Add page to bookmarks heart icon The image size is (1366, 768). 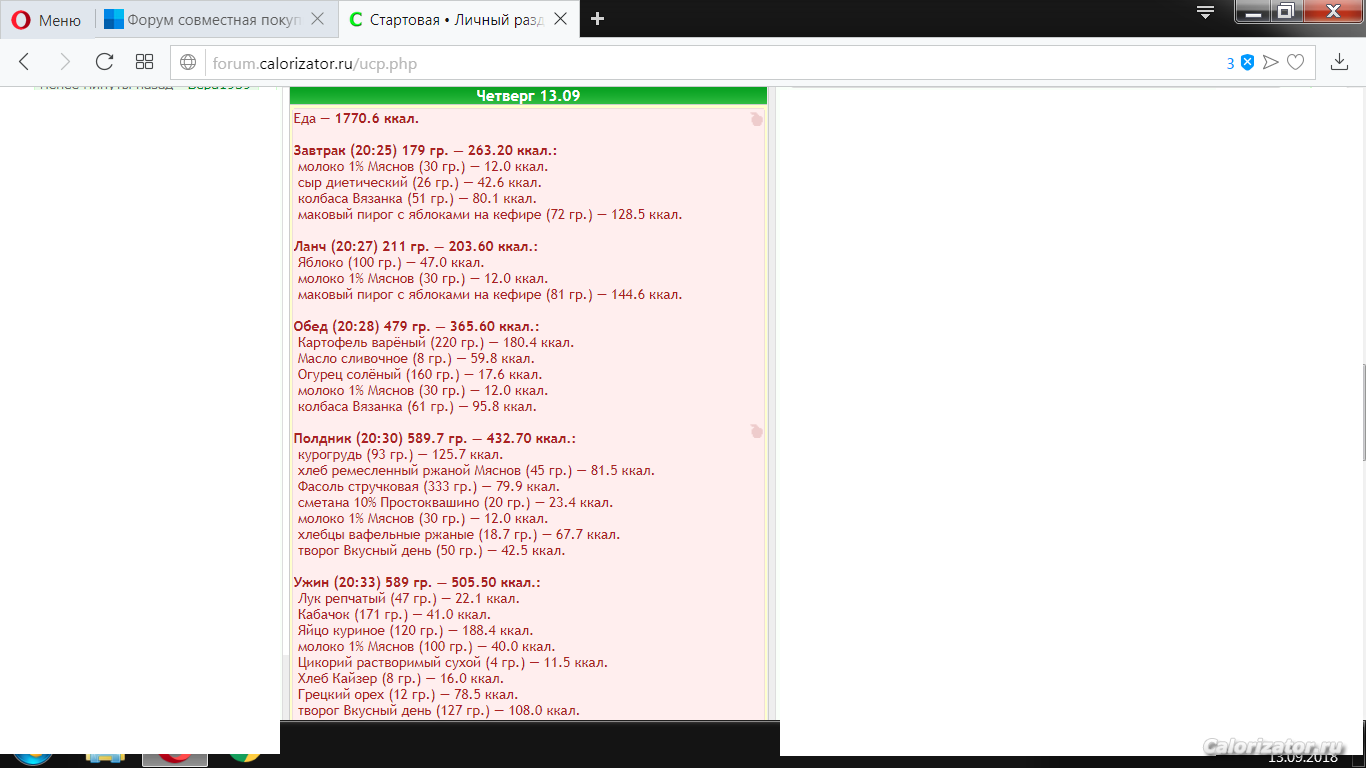(x=1295, y=63)
